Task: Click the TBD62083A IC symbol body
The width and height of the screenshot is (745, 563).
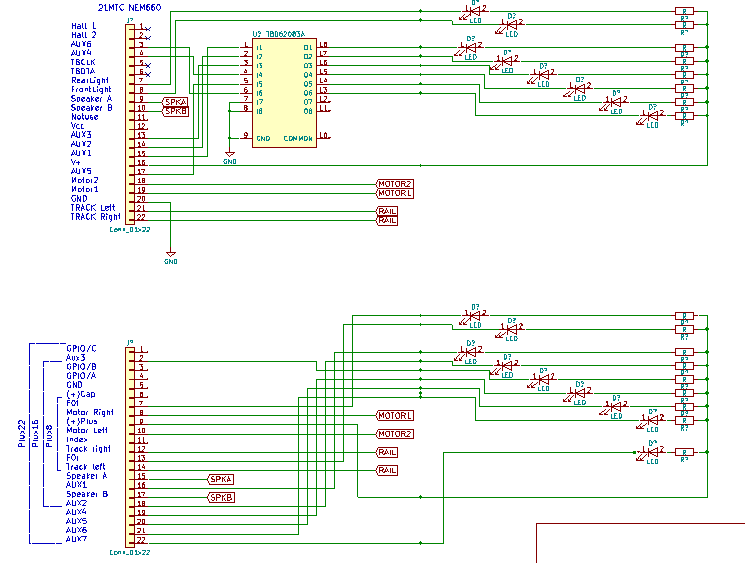Action: 284,93
